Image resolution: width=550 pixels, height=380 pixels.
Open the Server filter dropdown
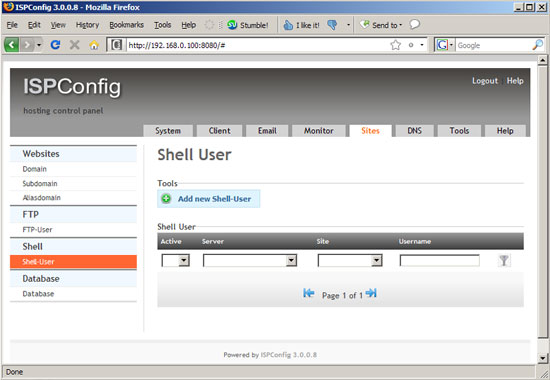tap(250, 260)
